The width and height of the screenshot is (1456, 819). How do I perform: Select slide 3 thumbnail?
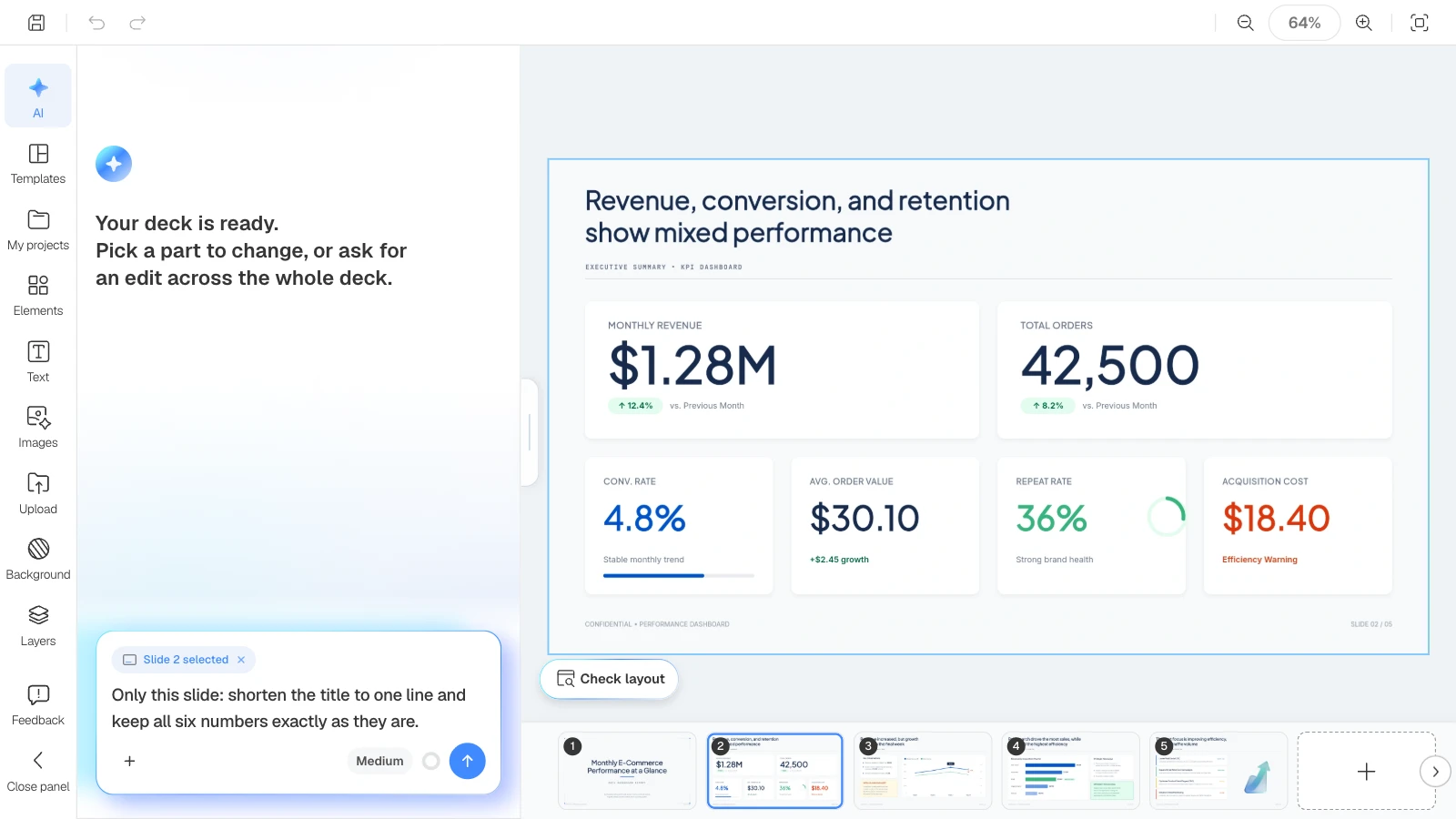pyautogui.click(x=923, y=771)
